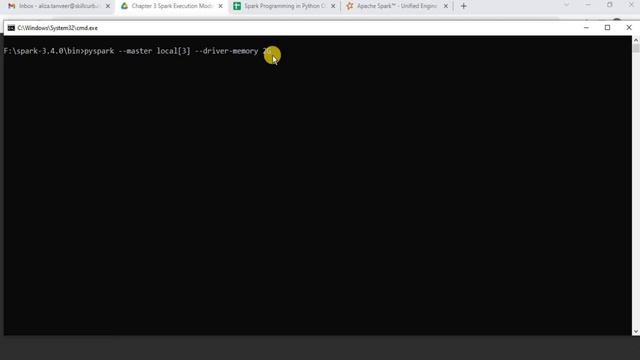Maximize the cmd.exe window
The height and width of the screenshot is (360, 640).
click(607, 28)
